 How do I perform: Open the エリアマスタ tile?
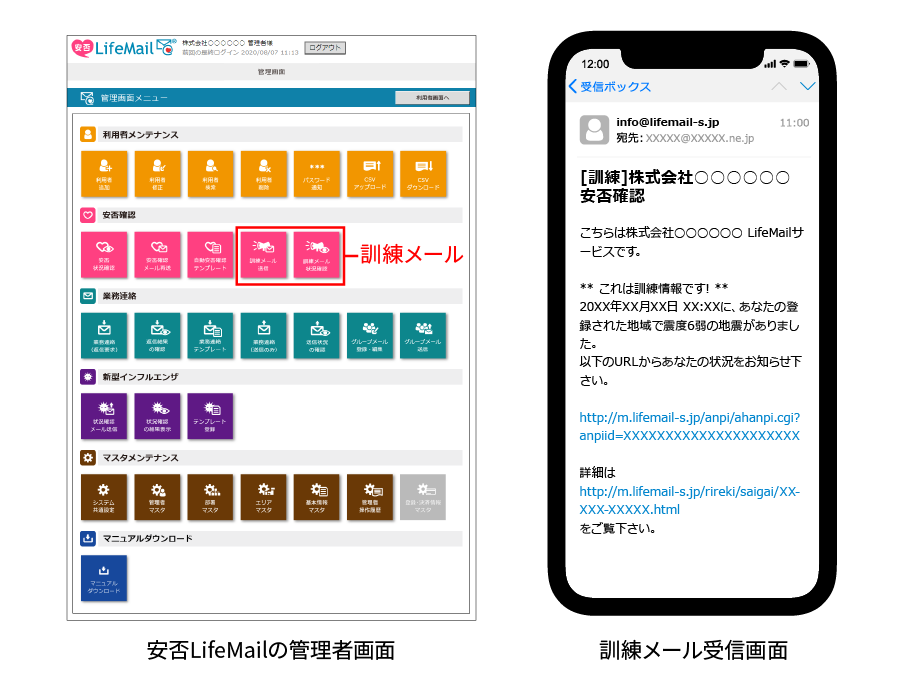(264, 497)
